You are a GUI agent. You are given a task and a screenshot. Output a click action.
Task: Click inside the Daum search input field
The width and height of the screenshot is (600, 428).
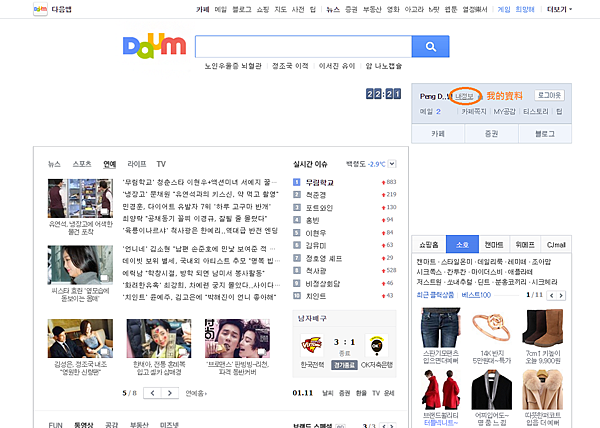303,46
